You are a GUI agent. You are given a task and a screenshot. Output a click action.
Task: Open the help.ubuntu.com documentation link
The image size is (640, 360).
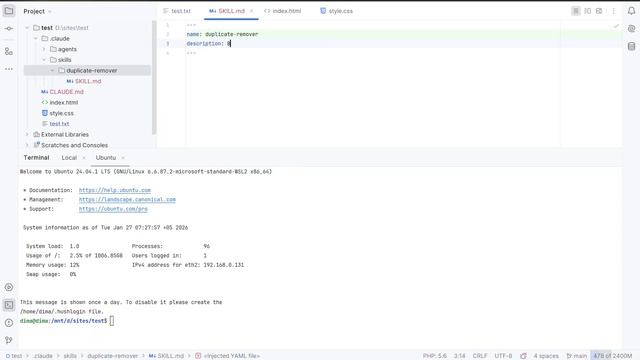(115, 190)
